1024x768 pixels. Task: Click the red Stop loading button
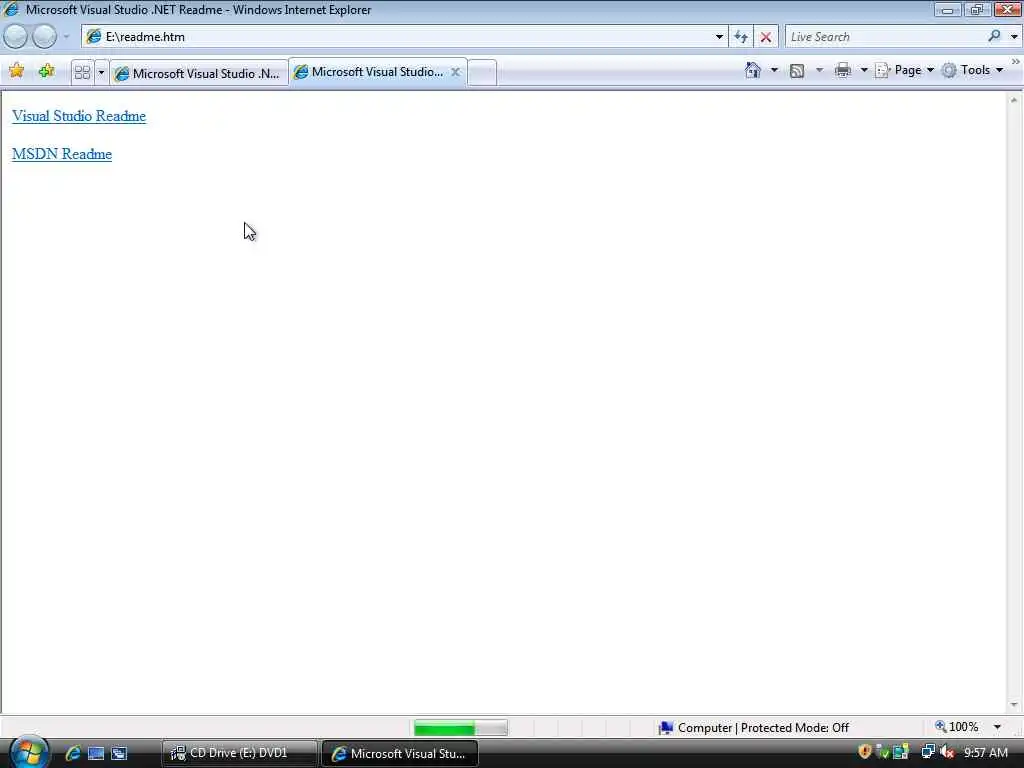765,37
